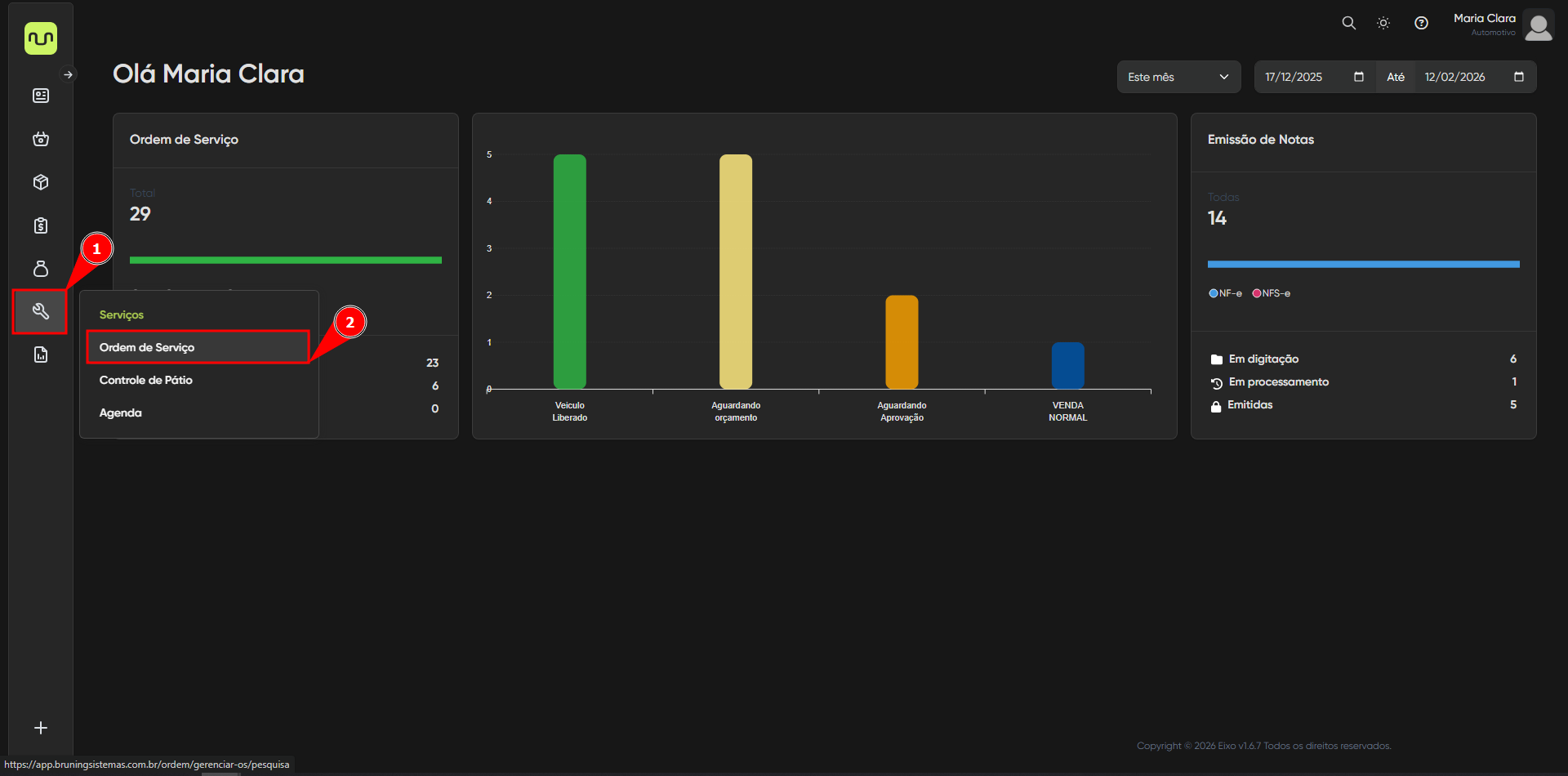Expand the sidebar with arrow button
Viewport: 1568px width, 776px height.
[69, 74]
